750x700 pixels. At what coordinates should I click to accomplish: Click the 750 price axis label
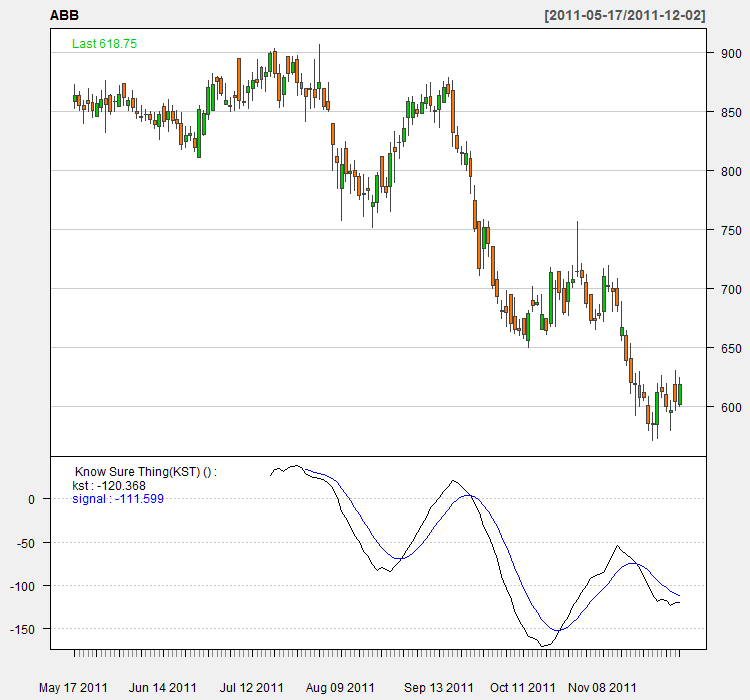pyautogui.click(x=731, y=231)
